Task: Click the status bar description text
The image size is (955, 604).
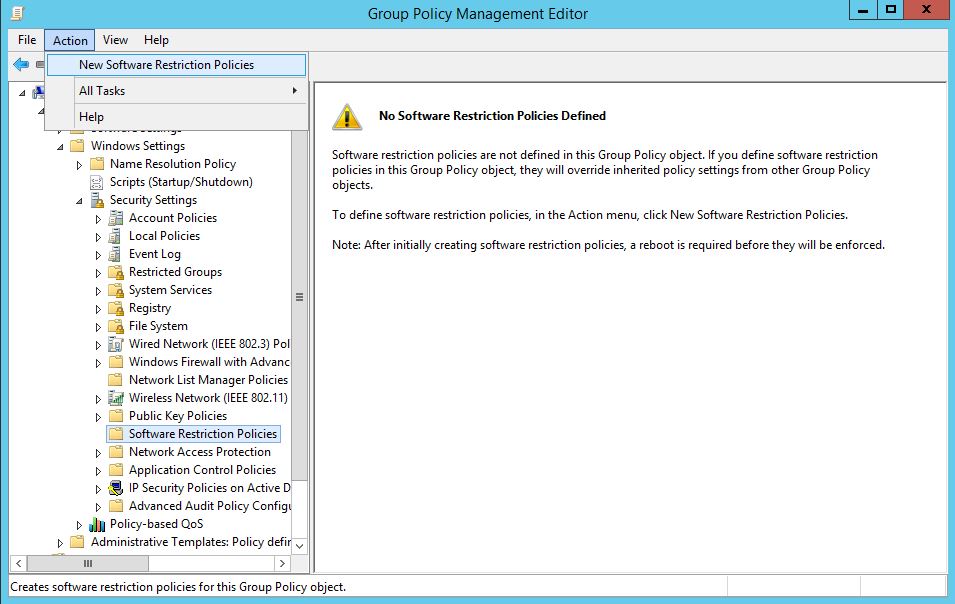Action: pyautogui.click(x=178, y=587)
